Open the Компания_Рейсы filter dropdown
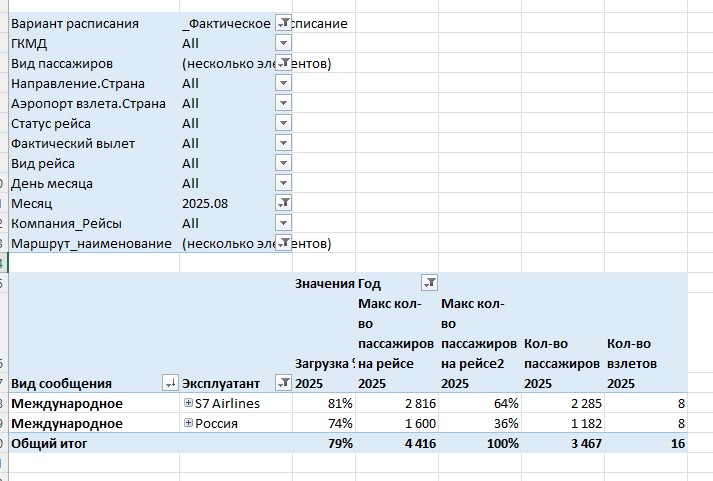713x481 pixels. 283,223
